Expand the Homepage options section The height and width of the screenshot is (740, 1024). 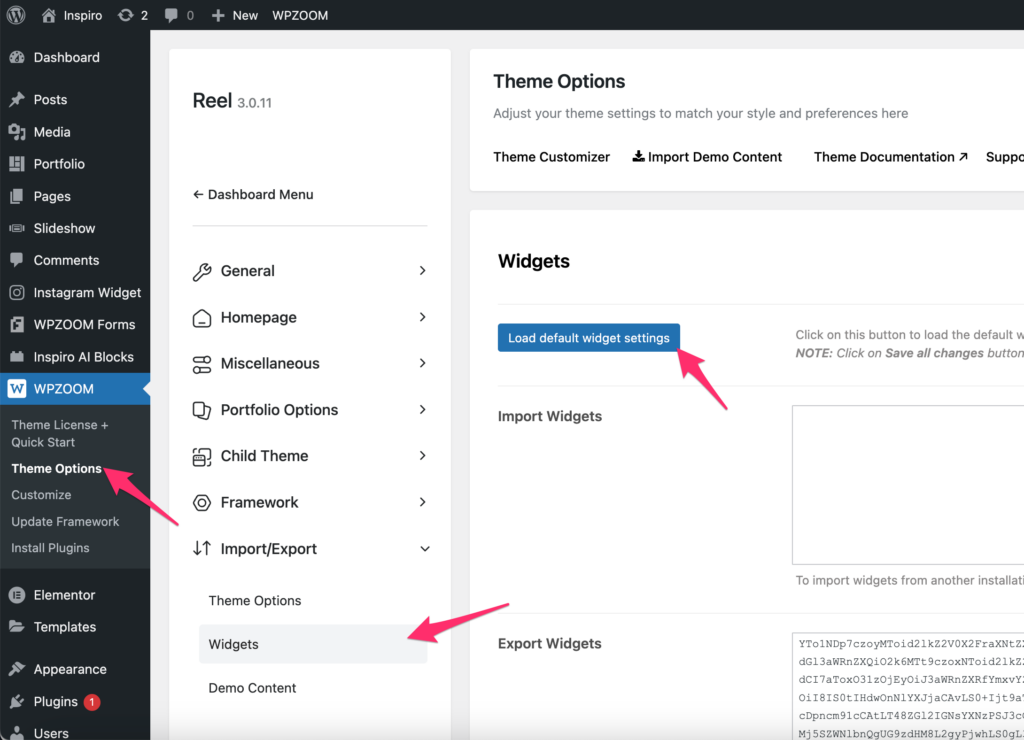coord(310,317)
